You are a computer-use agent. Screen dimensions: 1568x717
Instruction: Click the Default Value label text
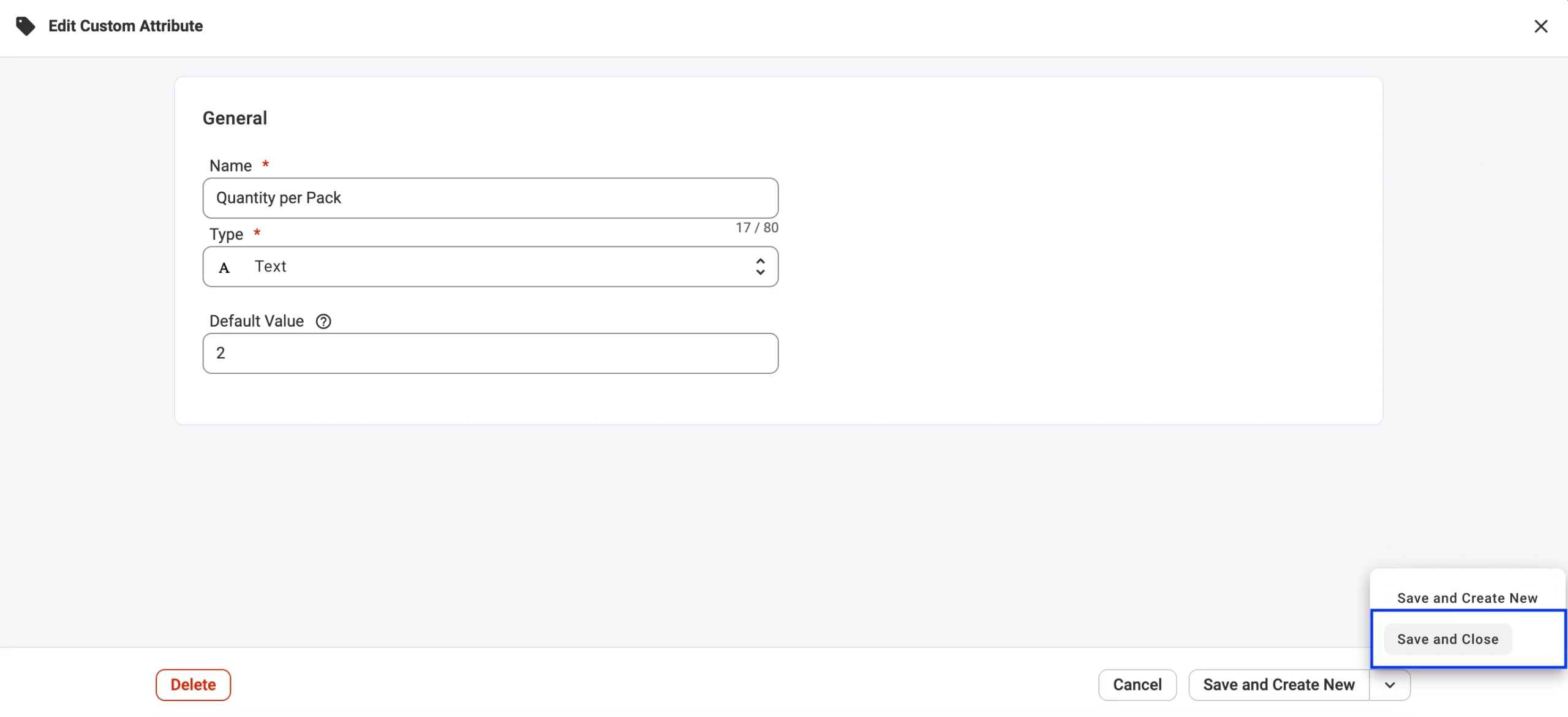(x=256, y=321)
